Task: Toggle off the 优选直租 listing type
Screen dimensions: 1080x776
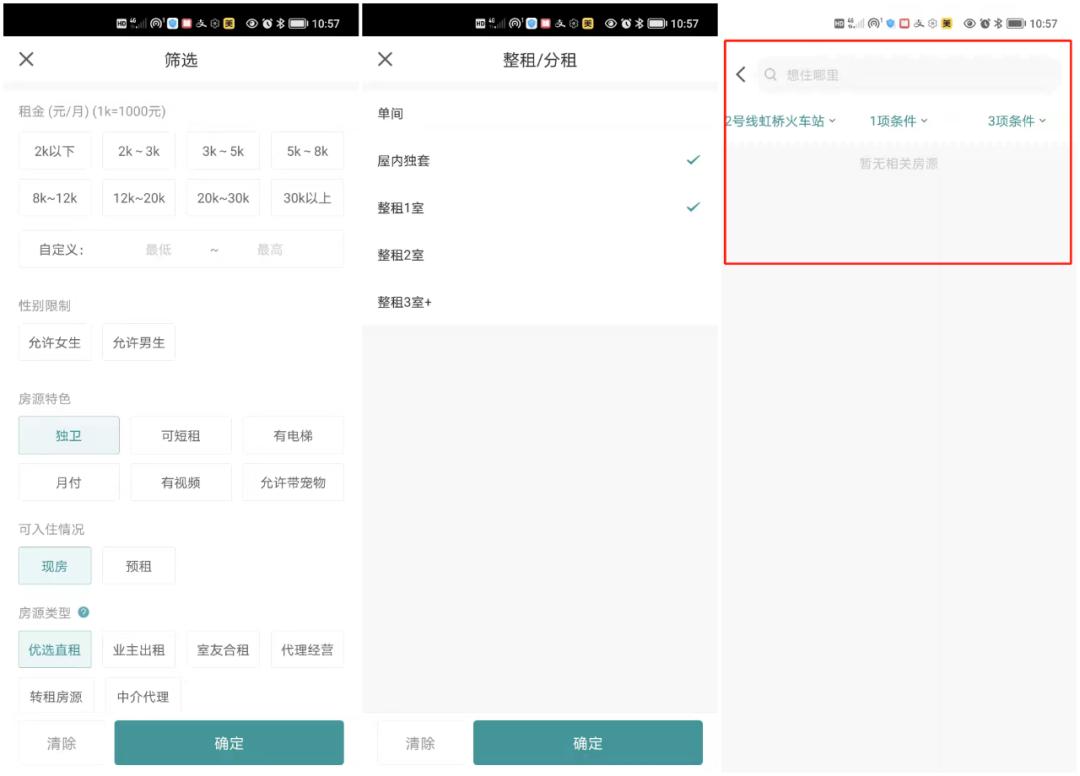Action: [x=55, y=649]
